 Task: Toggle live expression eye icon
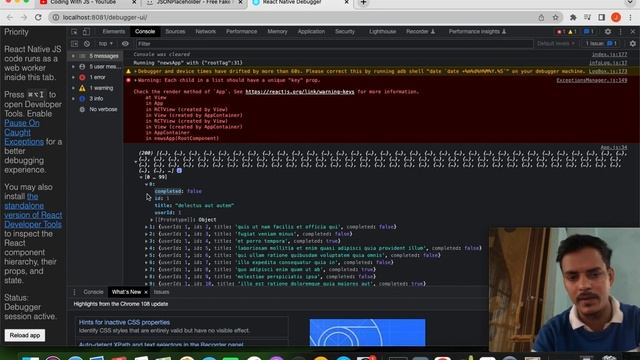(x=125, y=44)
